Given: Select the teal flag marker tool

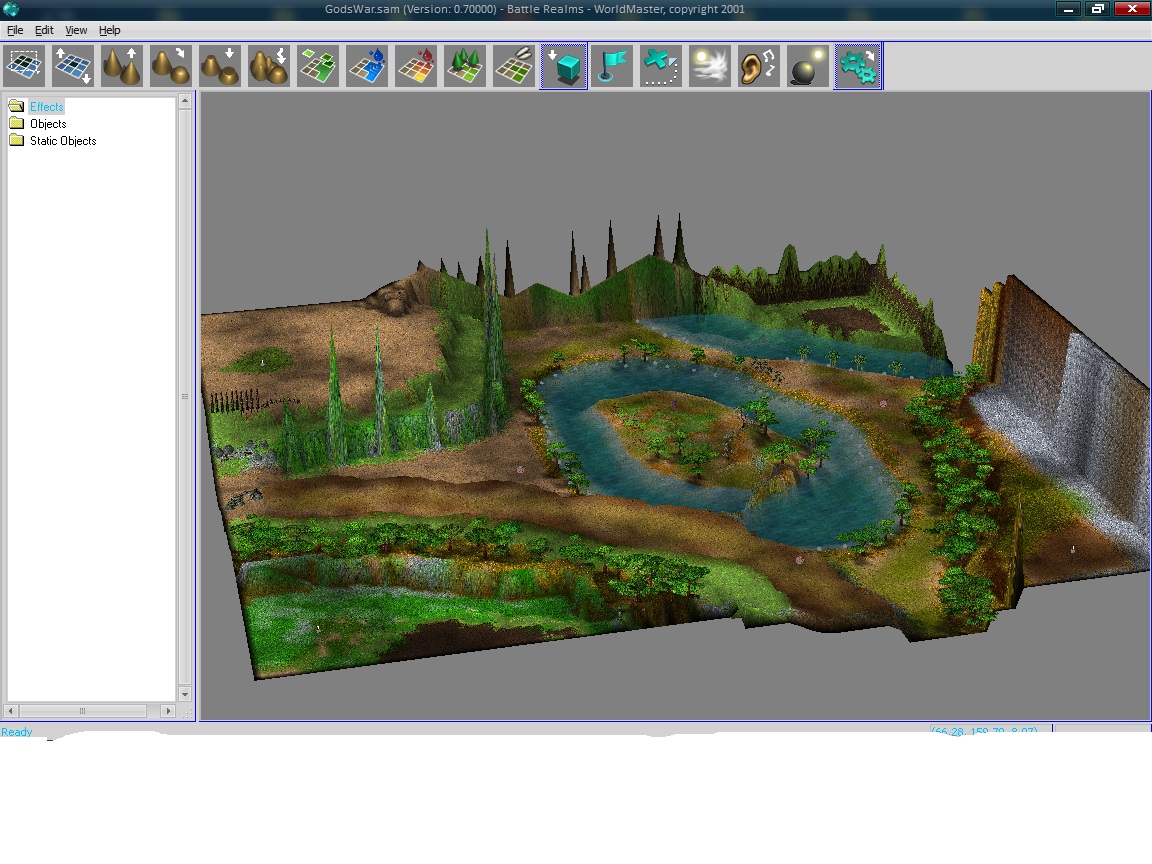Looking at the screenshot, I should (612, 66).
